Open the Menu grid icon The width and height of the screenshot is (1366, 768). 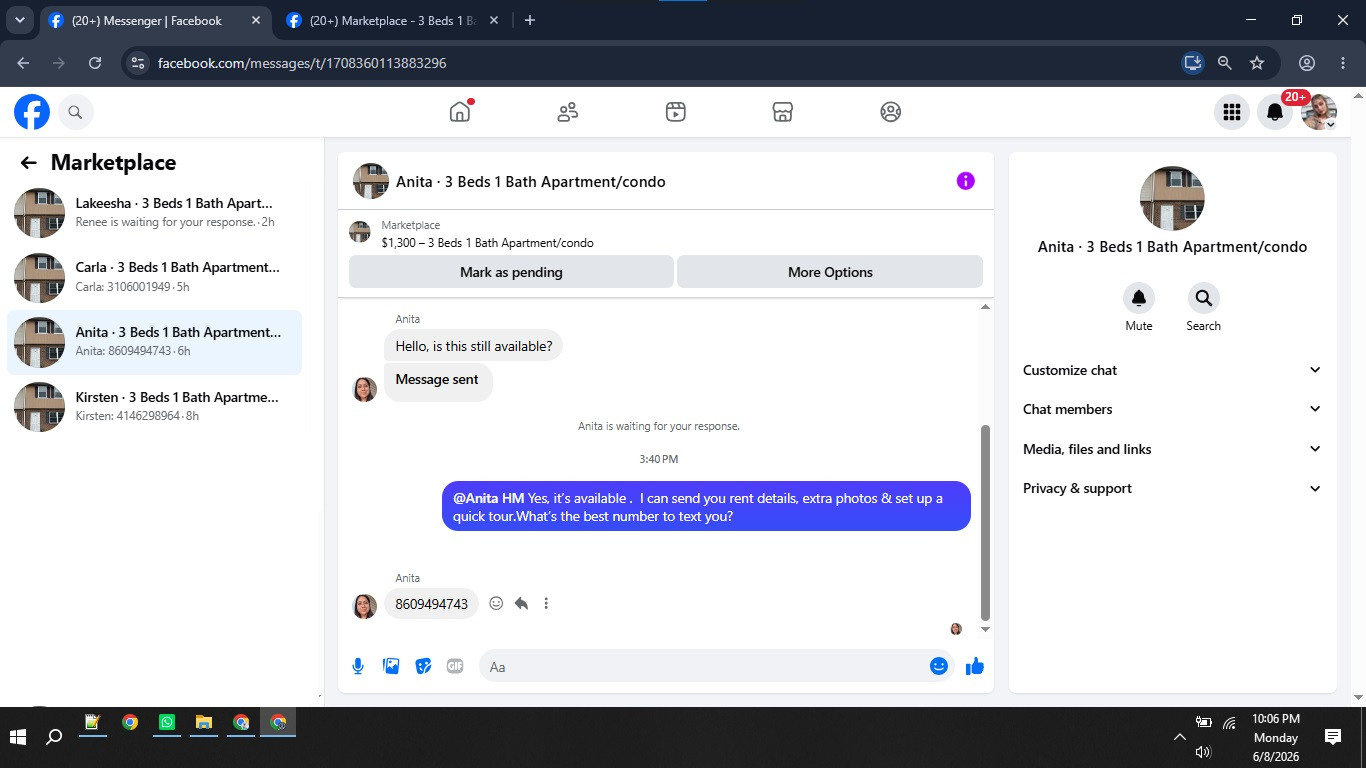[1232, 113]
